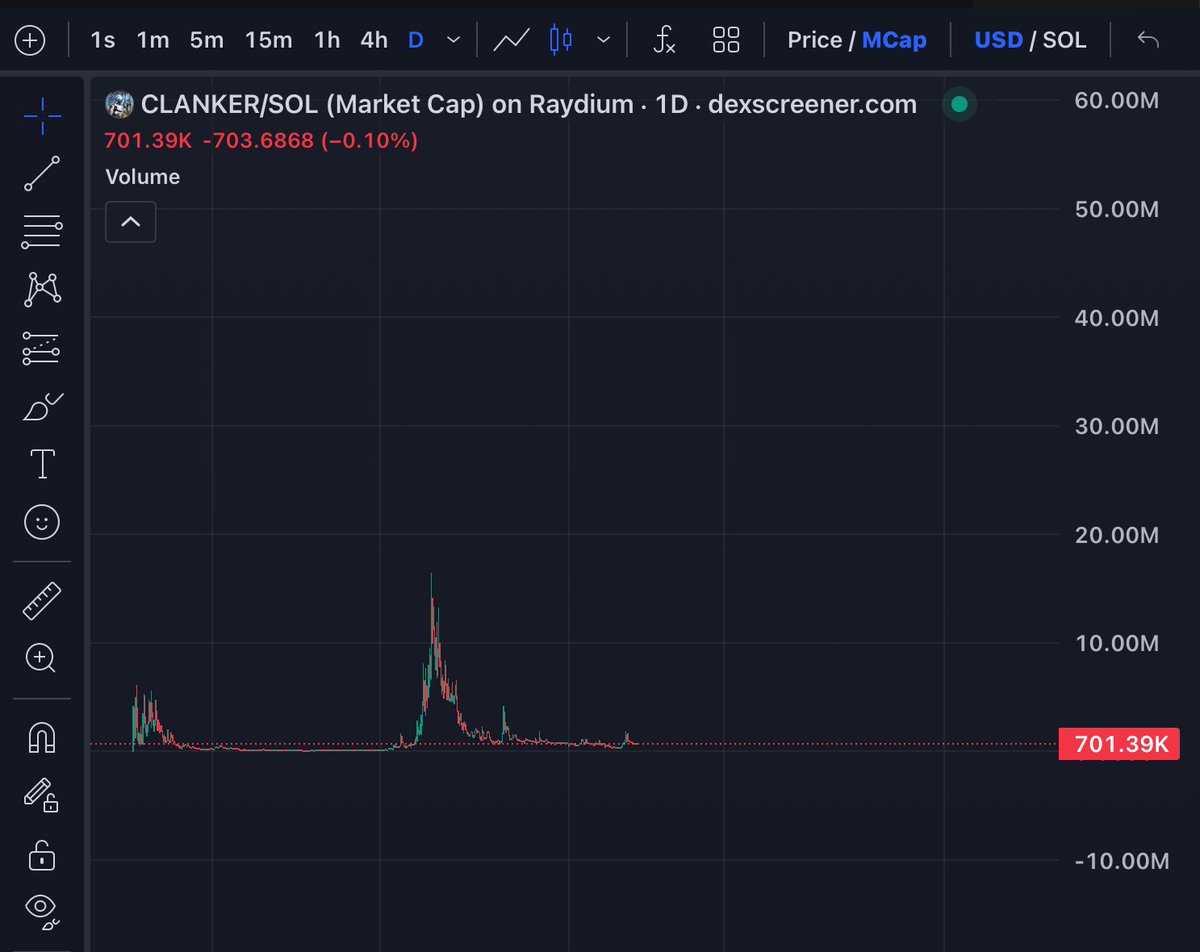Switch chart to MCap mode
The width and height of the screenshot is (1200, 952).
click(x=894, y=41)
